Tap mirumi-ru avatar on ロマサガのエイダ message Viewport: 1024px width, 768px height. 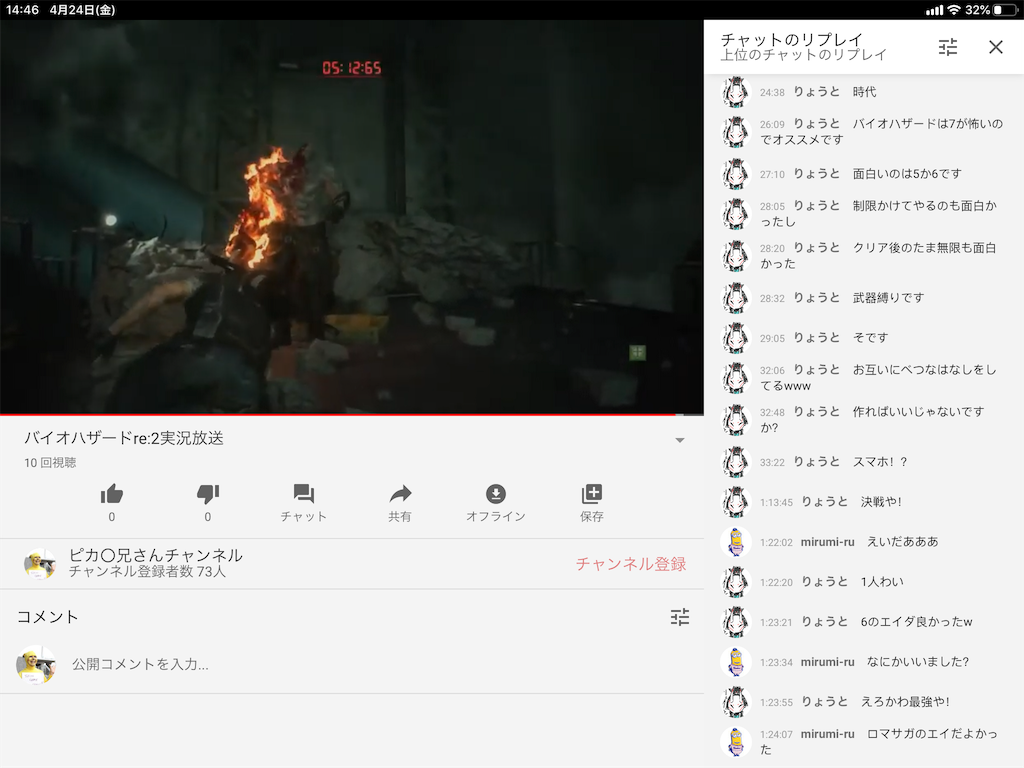tap(735, 742)
